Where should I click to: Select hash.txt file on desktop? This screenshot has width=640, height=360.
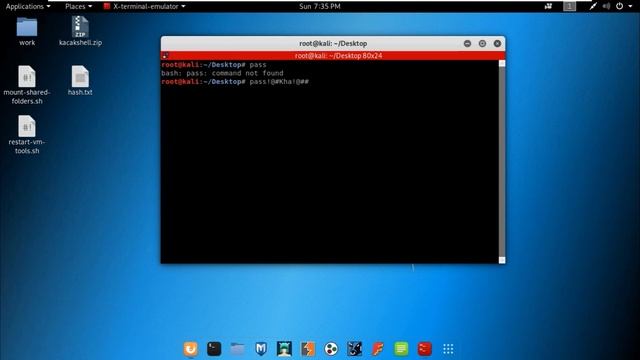point(80,81)
